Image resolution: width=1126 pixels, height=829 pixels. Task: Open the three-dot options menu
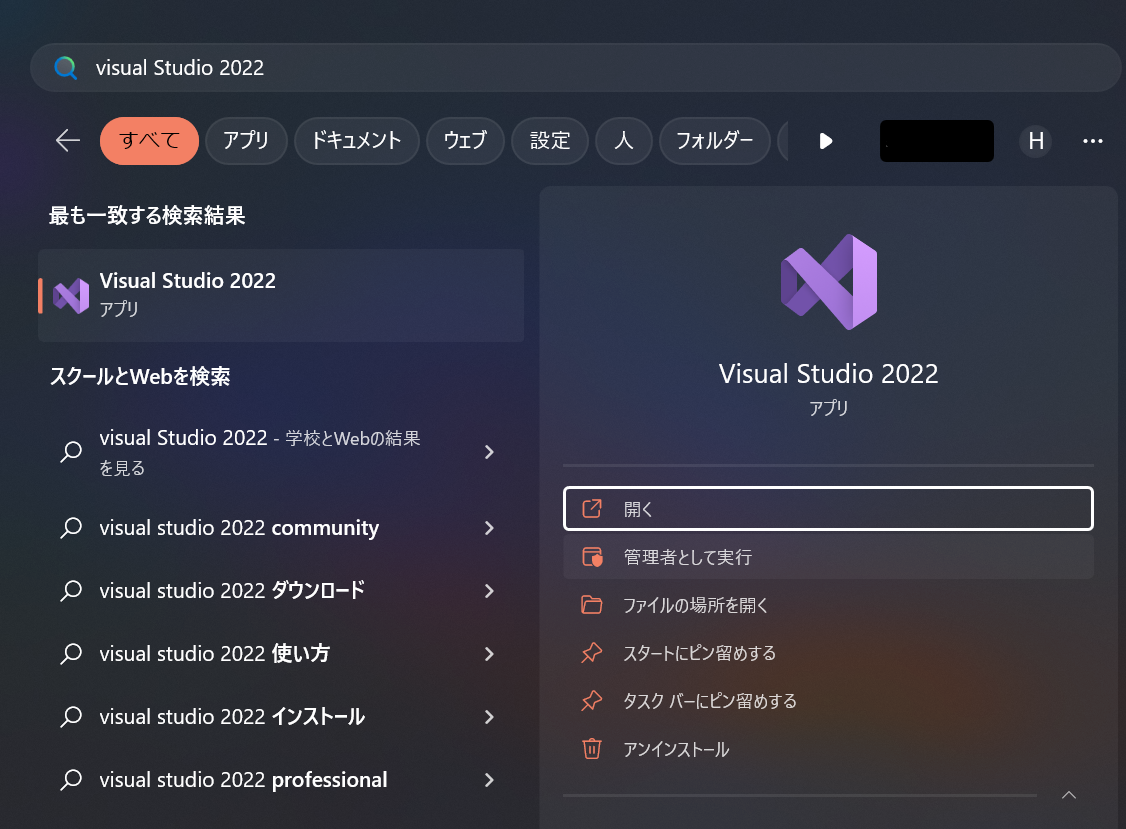1092,141
